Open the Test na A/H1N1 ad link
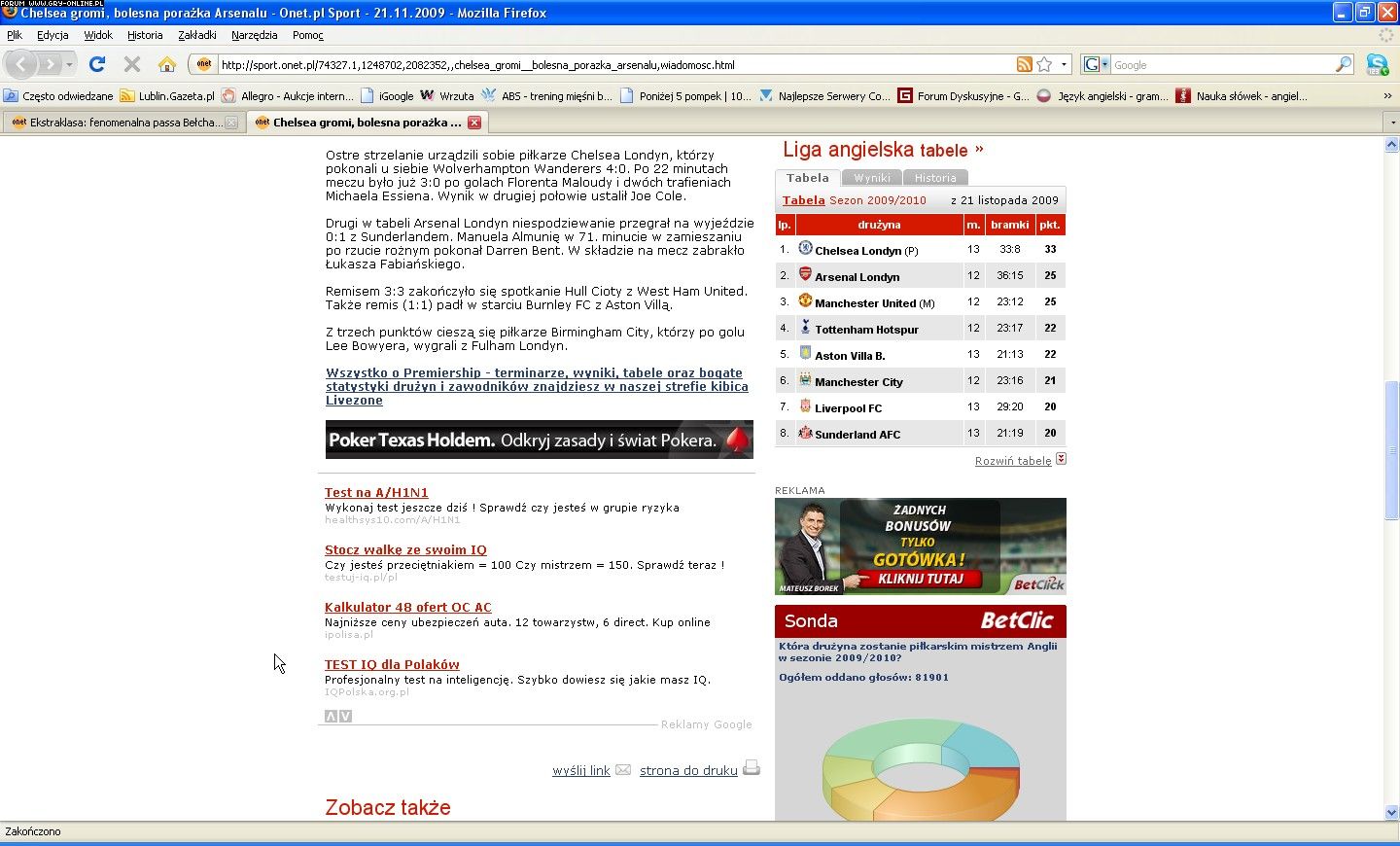Viewport: 1400px width, 846px height. click(x=376, y=492)
